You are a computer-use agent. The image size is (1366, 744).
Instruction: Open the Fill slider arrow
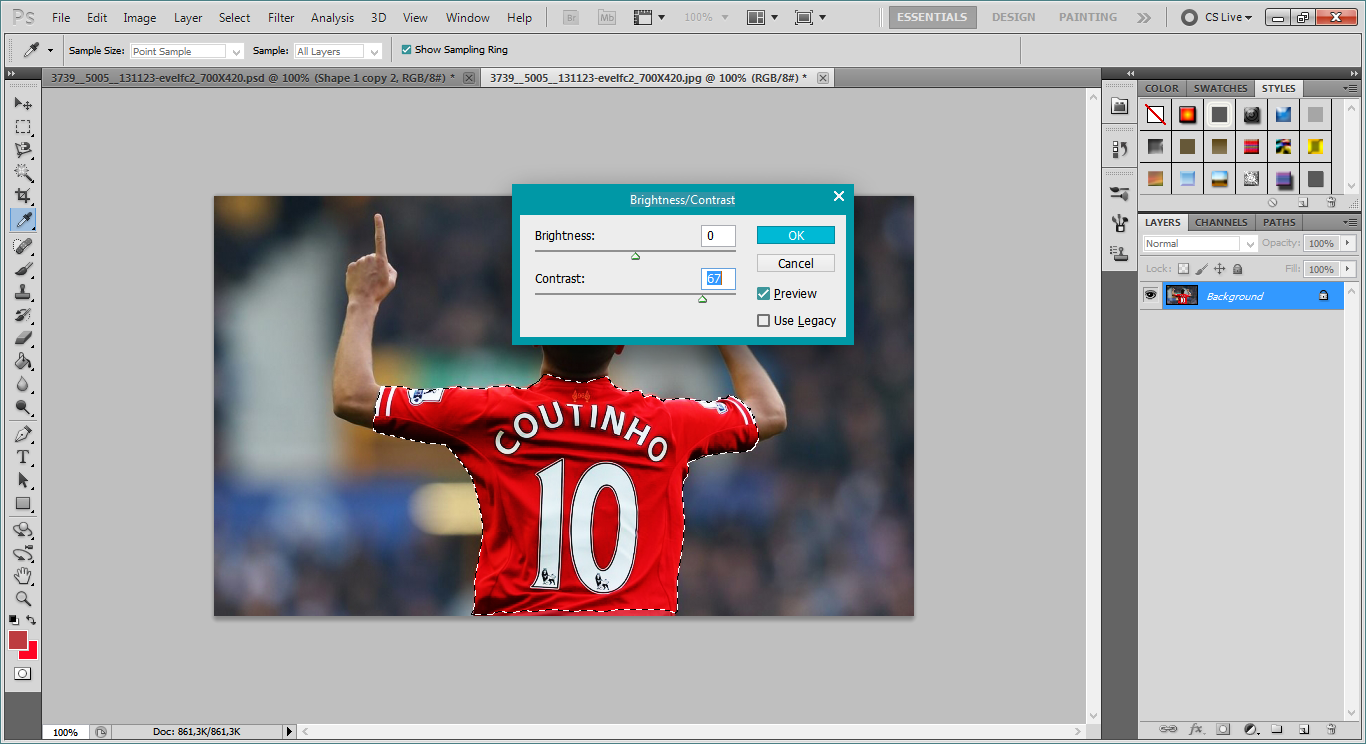[x=1348, y=269]
